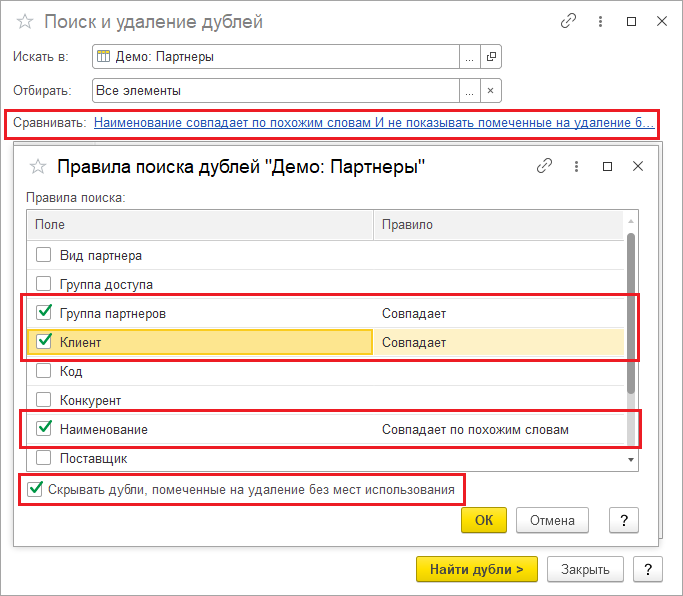The height and width of the screenshot is (596, 683).
Task: Open more options menu in main window
Action: [600, 21]
